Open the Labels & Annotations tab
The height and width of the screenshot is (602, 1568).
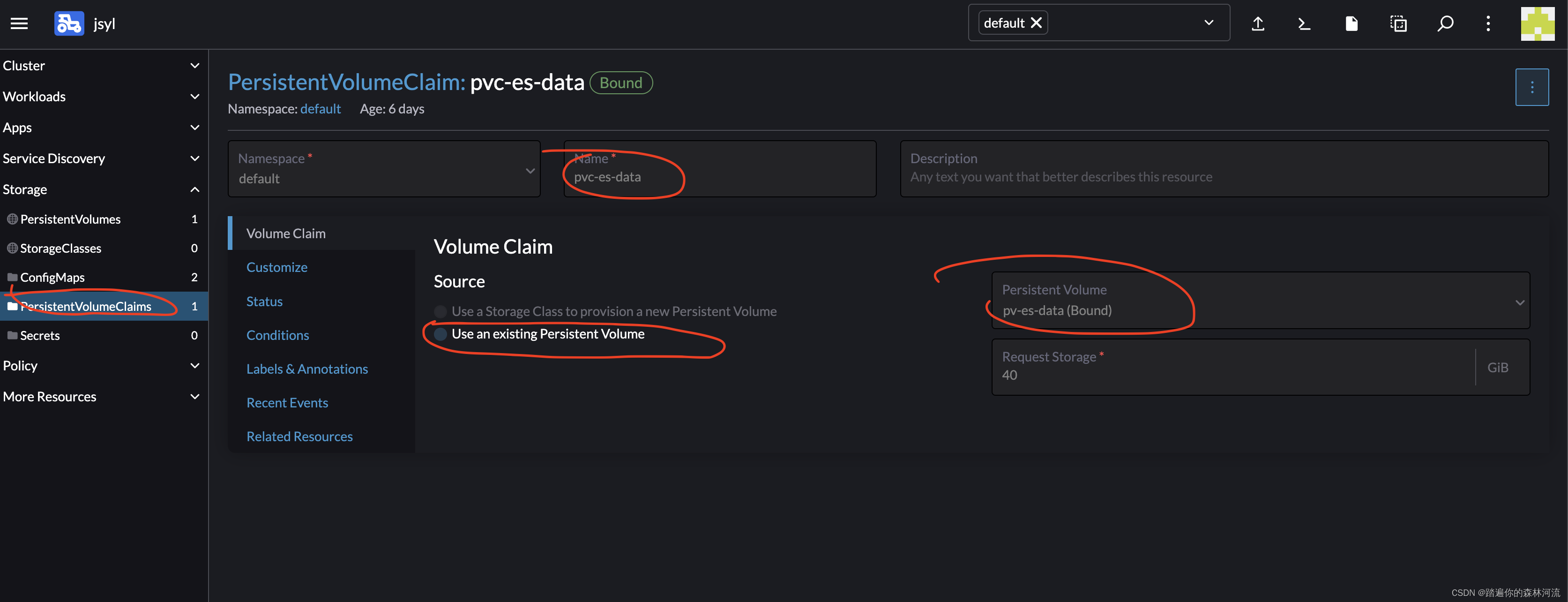tap(307, 368)
